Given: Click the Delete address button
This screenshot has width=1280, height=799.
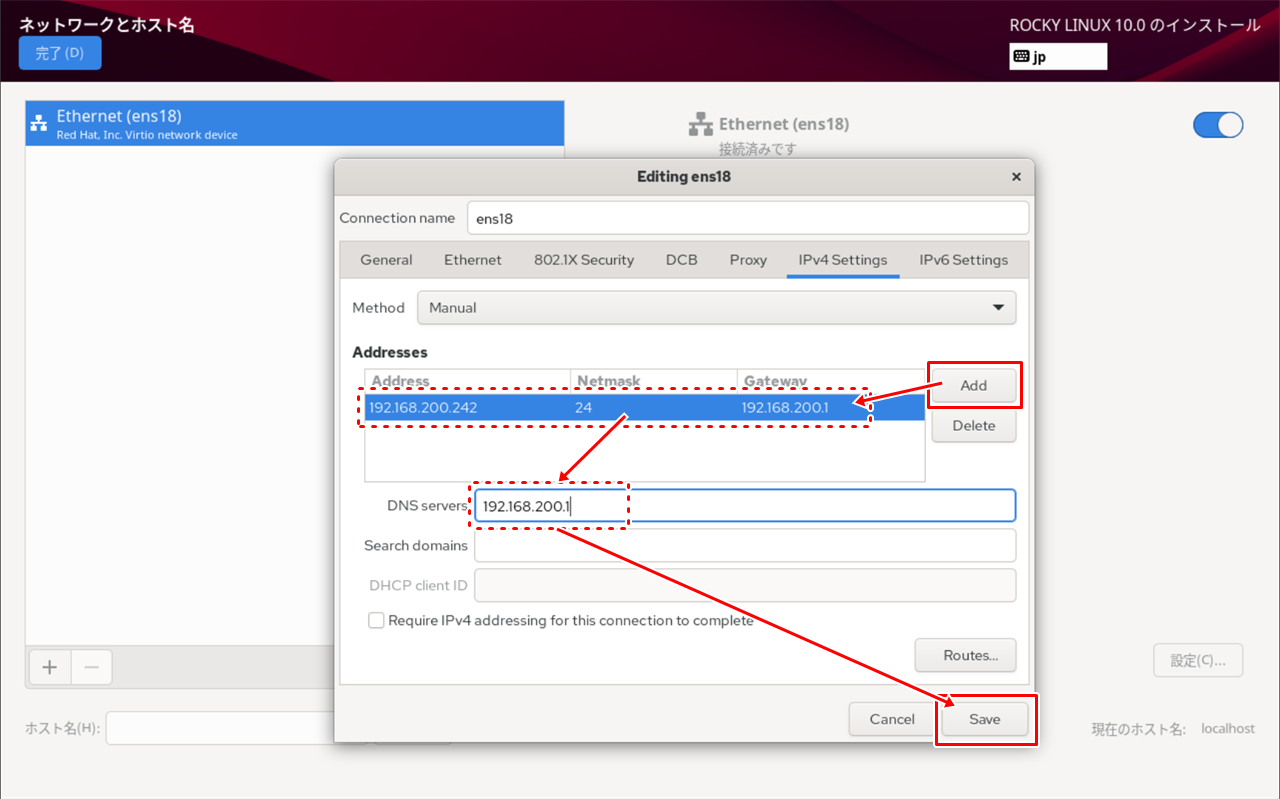Looking at the screenshot, I should coord(973,426).
